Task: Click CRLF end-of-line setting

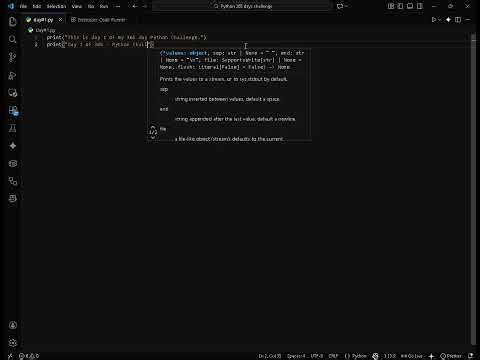Action: pos(333,356)
